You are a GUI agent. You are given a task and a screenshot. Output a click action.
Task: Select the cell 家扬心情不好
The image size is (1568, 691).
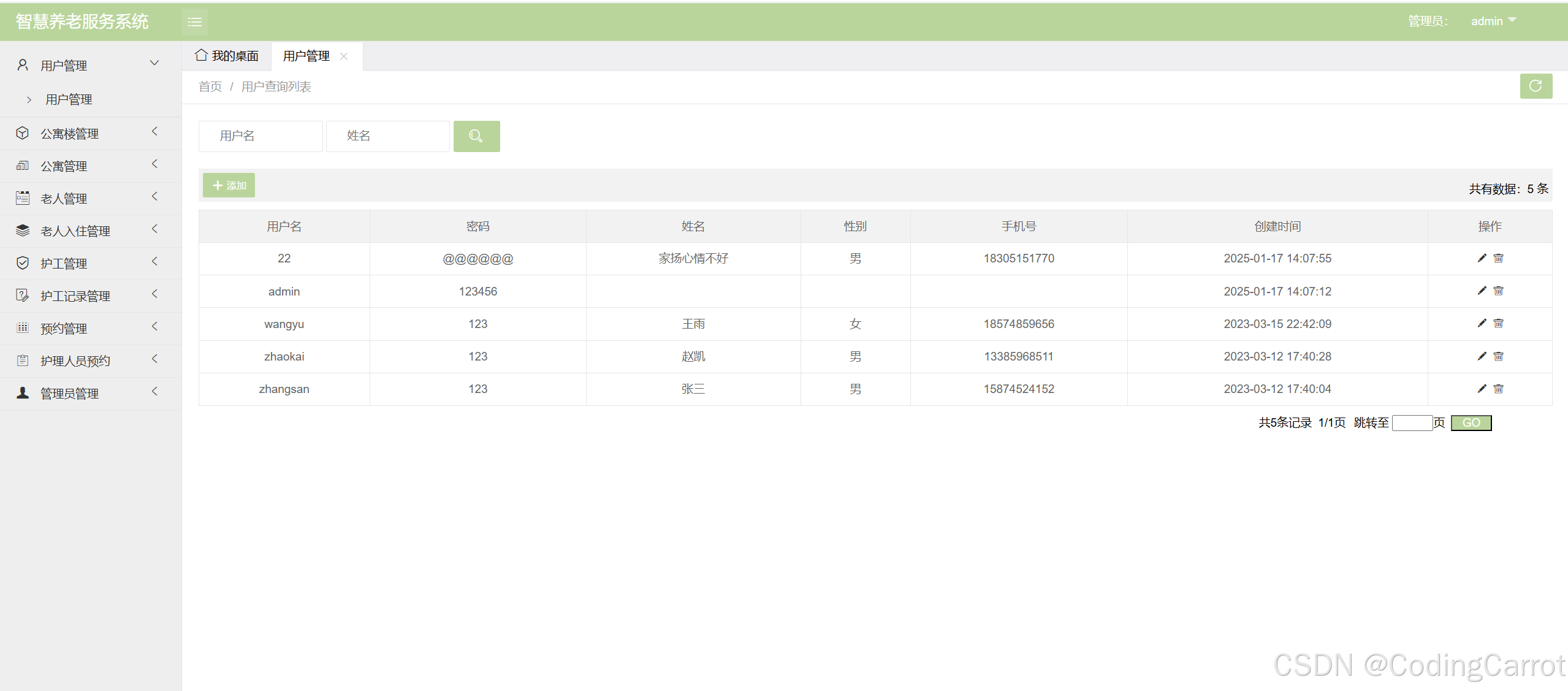point(693,258)
